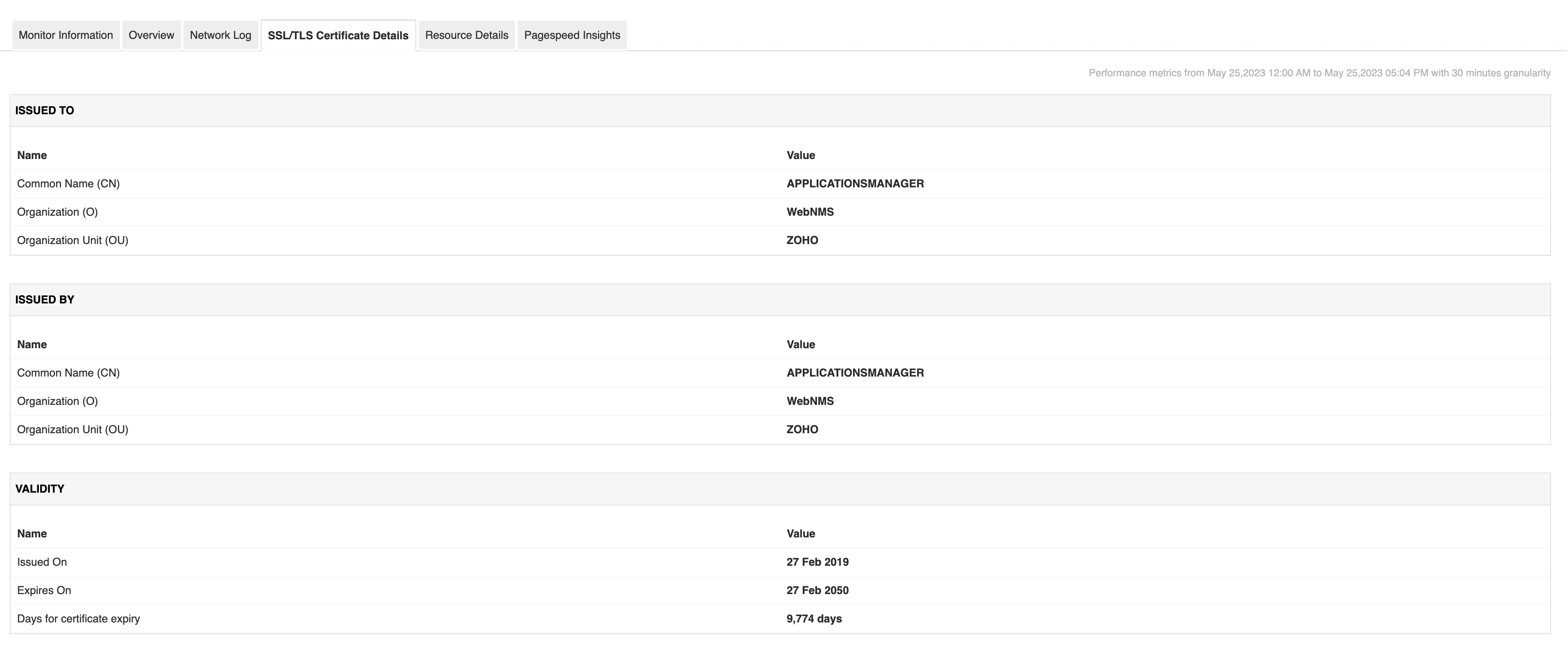Click WebNMS organization value under Issued To
Viewport: 1568px width, 648px height.
810,212
